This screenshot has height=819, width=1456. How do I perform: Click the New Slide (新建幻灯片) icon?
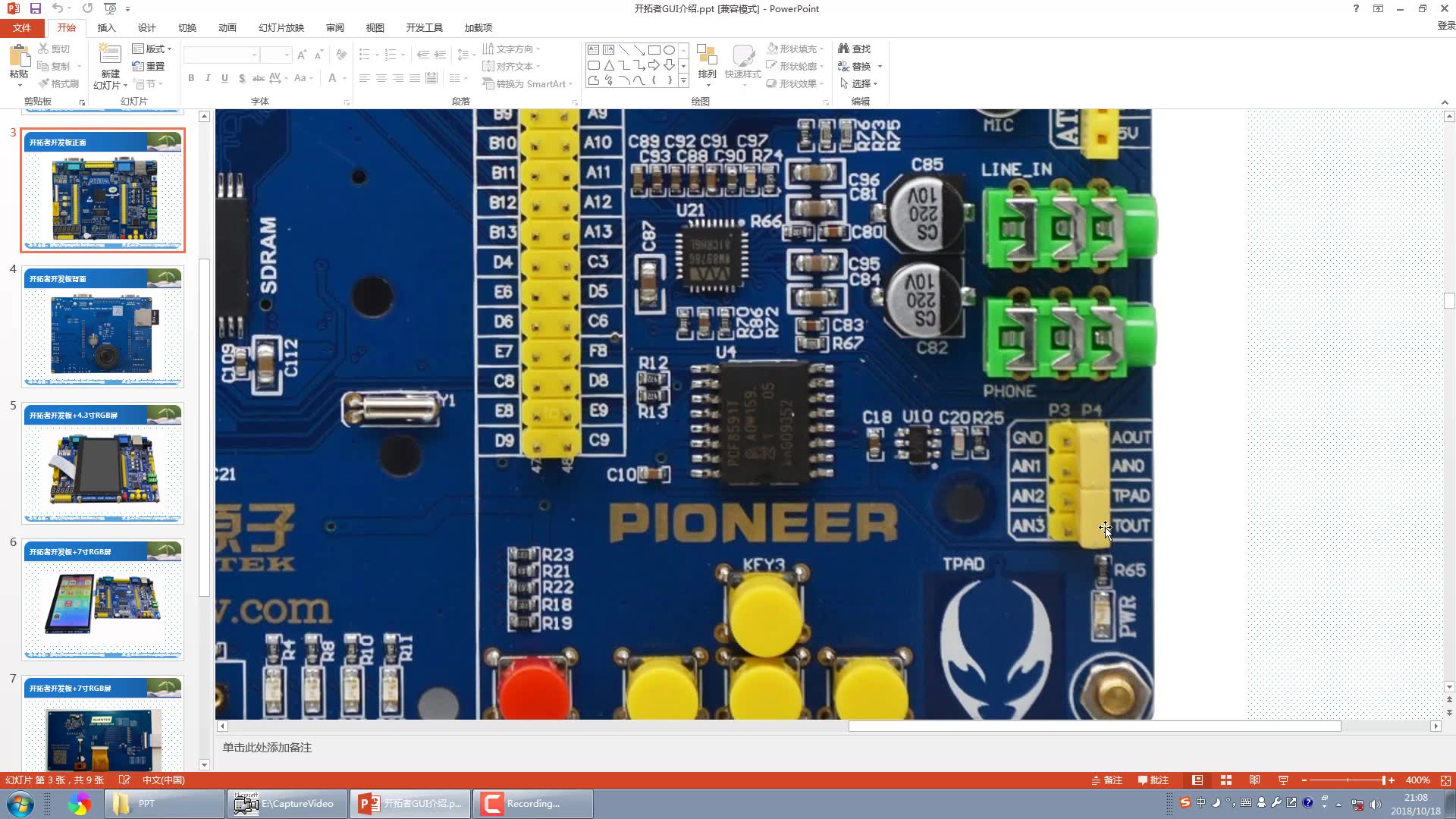110,55
